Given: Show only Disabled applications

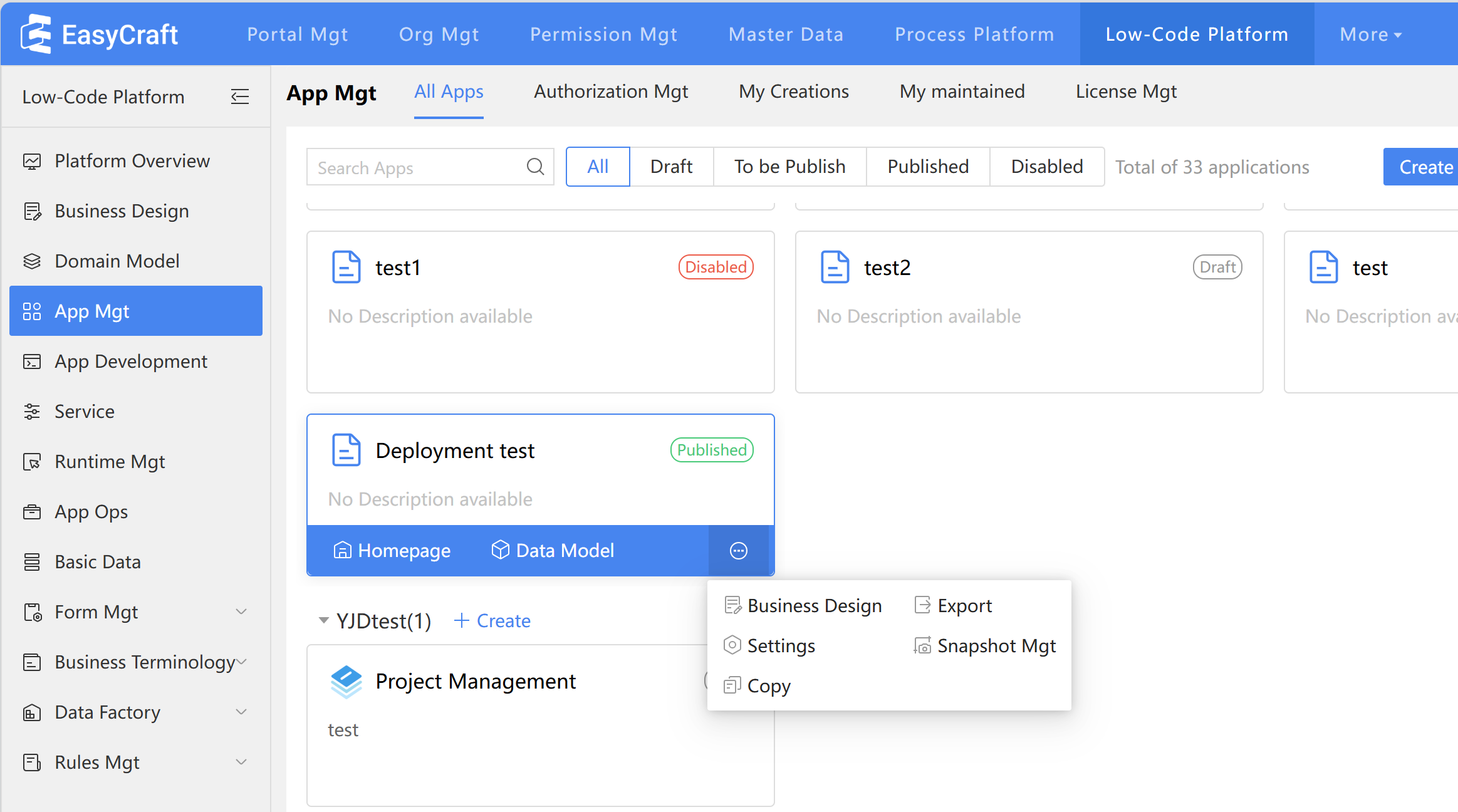Looking at the screenshot, I should click(x=1046, y=167).
